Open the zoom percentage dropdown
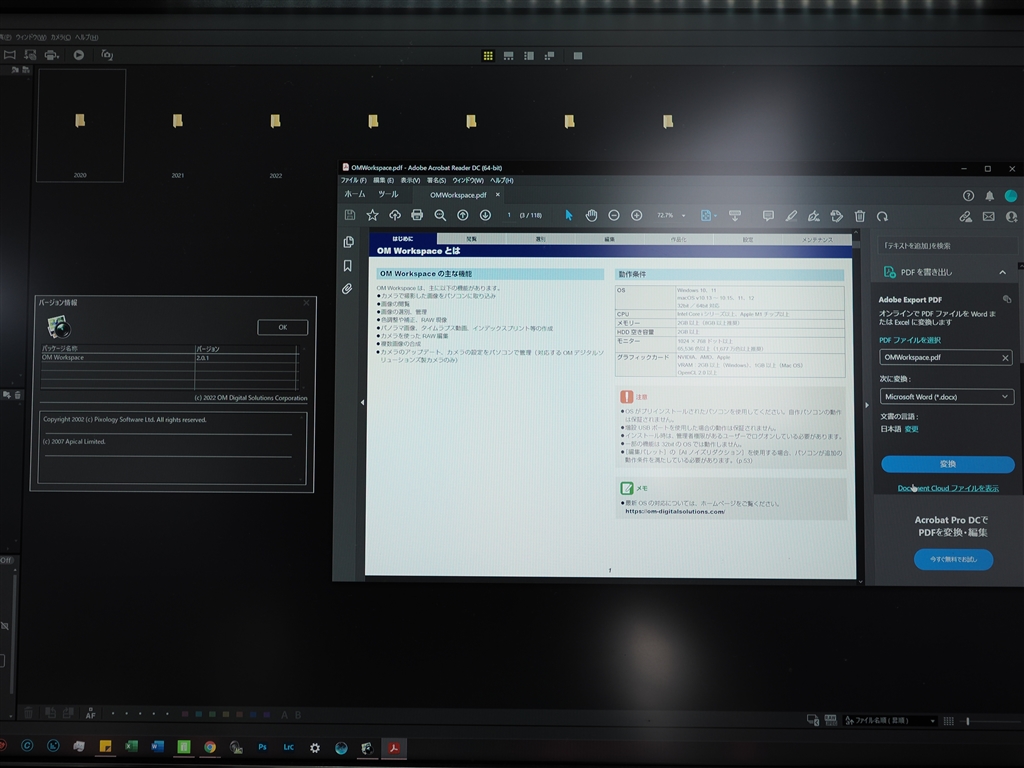The height and width of the screenshot is (768, 1024). click(684, 216)
